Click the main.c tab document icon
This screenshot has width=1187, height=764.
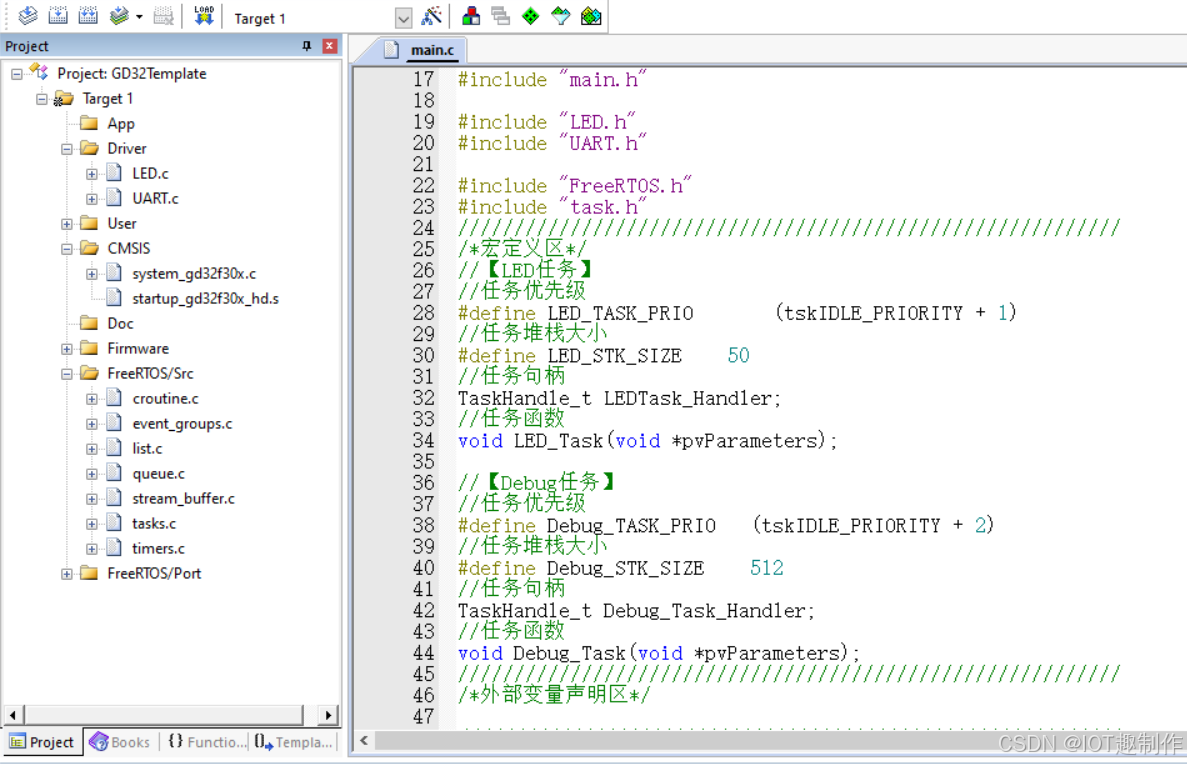[391, 50]
